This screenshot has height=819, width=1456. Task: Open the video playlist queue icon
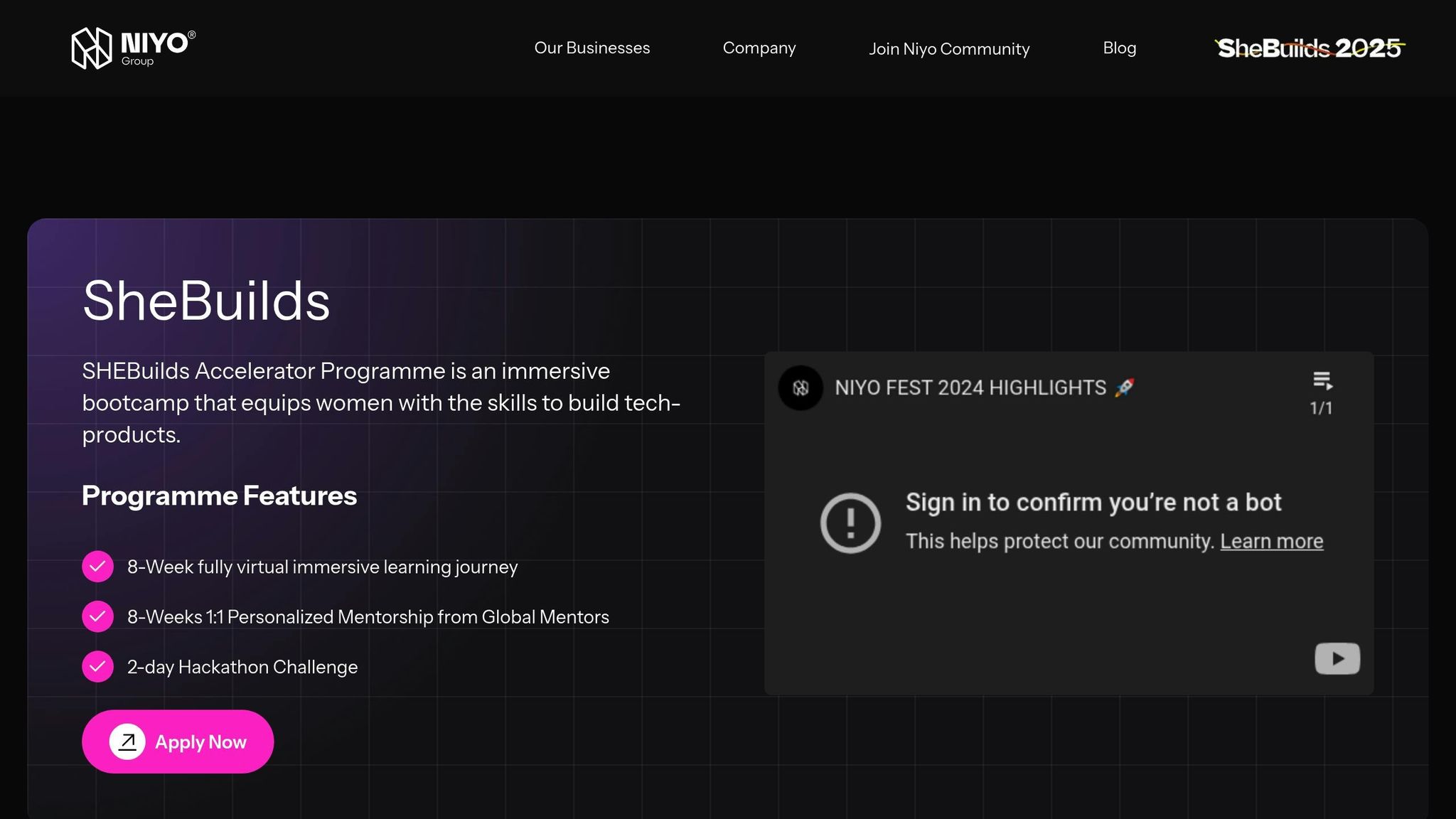click(1322, 381)
